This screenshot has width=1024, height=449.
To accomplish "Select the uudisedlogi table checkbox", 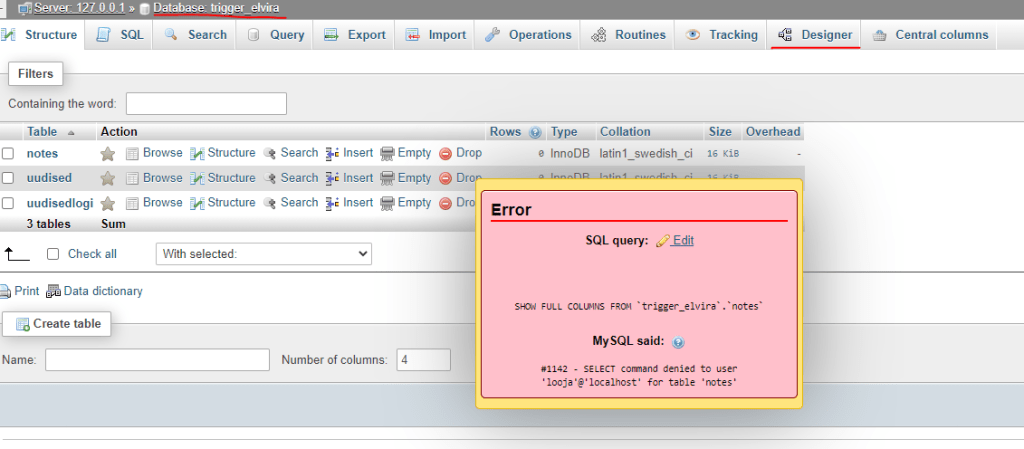I will (8, 203).
